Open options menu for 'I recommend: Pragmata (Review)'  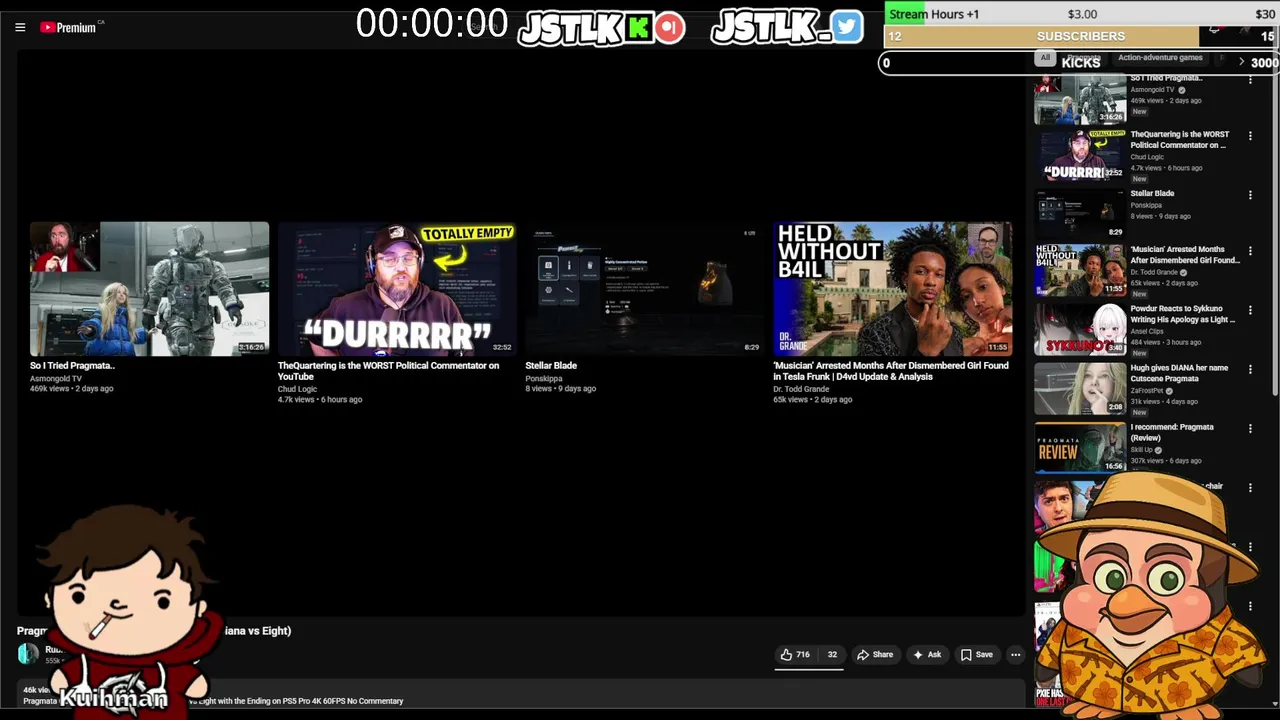click(1250, 429)
